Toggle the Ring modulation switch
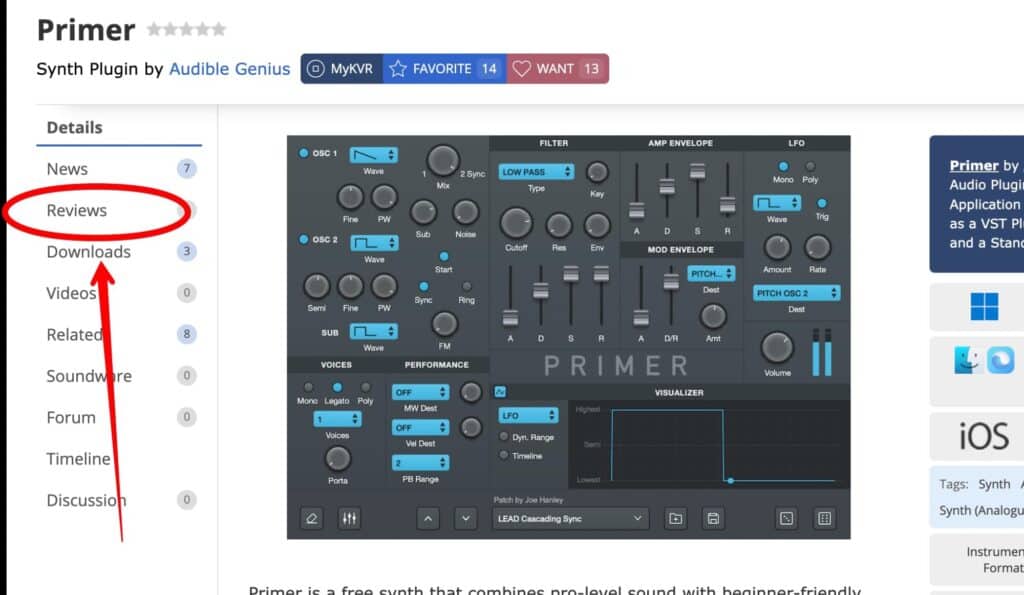1024x595 pixels. click(x=466, y=286)
